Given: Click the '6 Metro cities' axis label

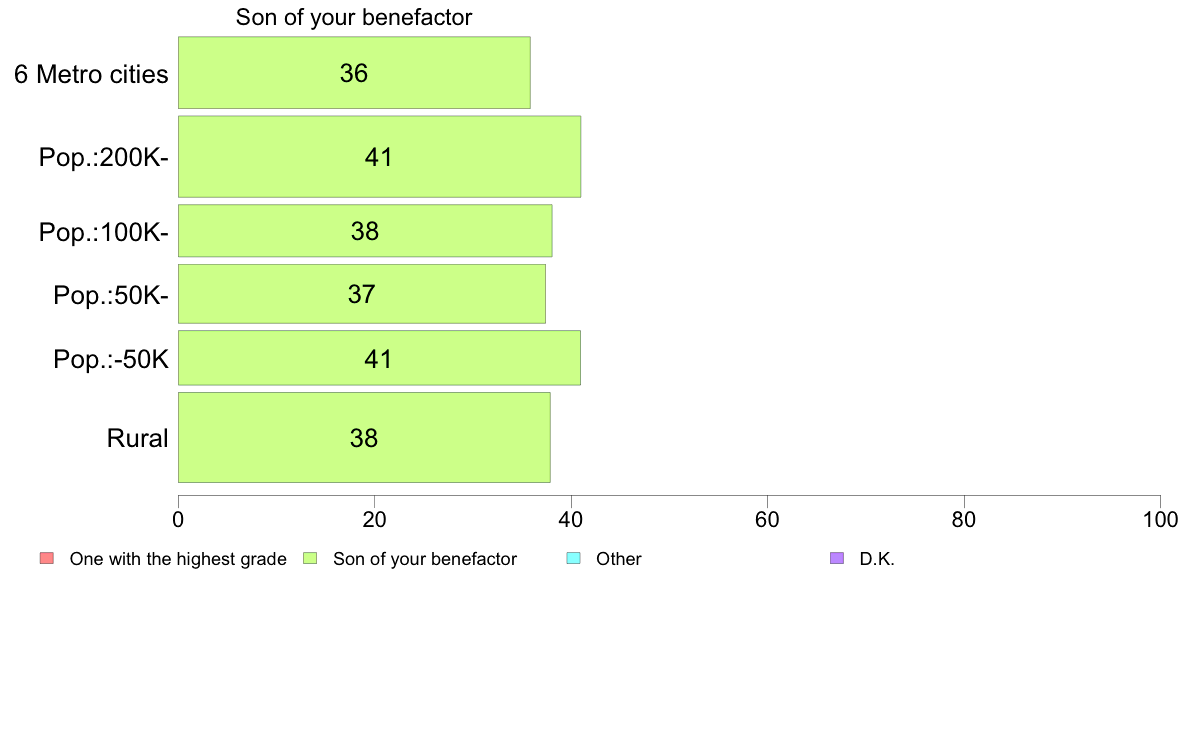Looking at the screenshot, I should [91, 74].
